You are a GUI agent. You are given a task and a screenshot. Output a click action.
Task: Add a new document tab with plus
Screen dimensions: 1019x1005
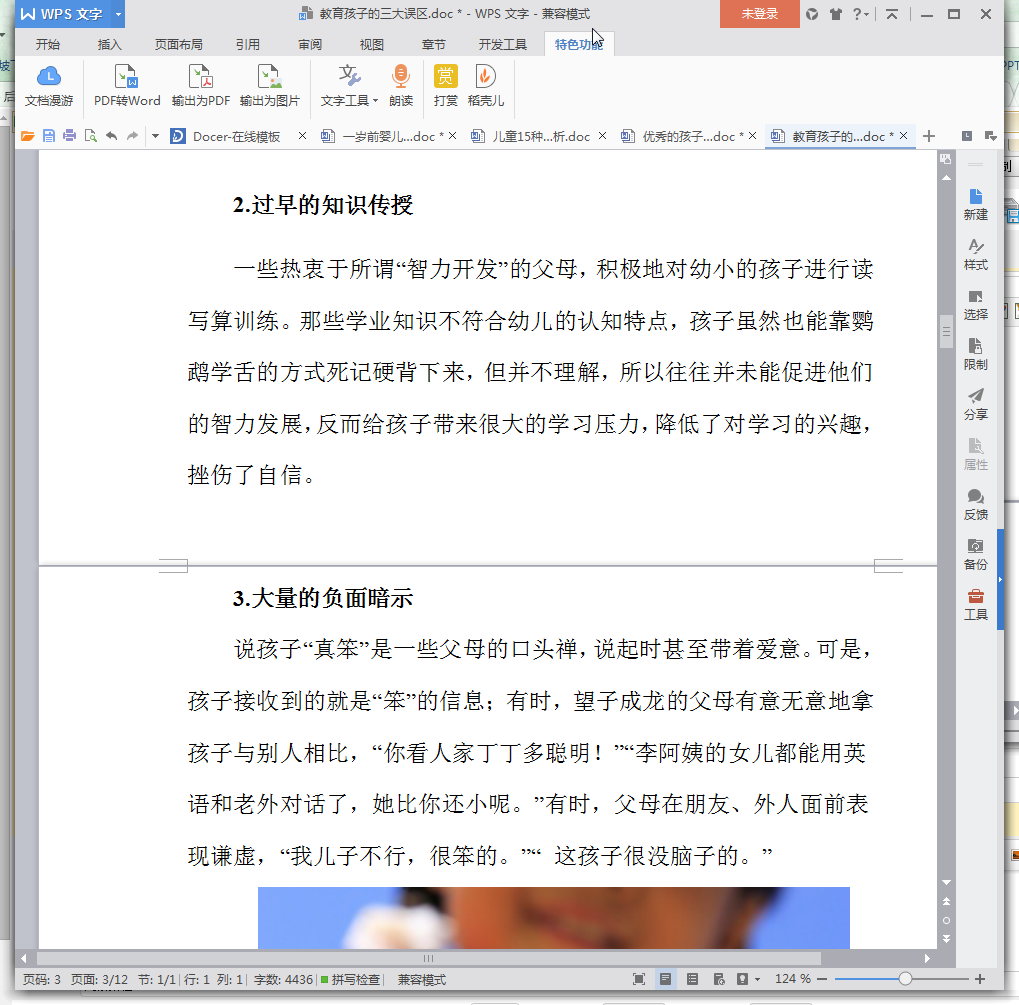929,136
